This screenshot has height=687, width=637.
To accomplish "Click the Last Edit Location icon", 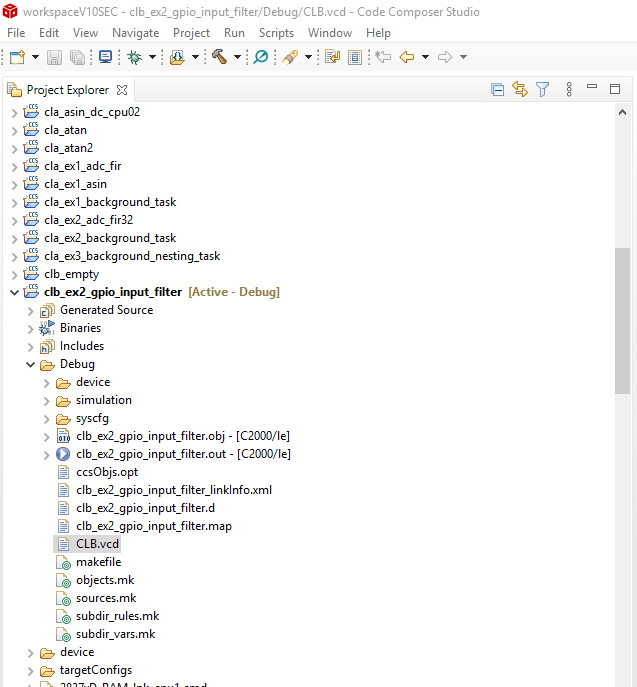I will pos(383,57).
